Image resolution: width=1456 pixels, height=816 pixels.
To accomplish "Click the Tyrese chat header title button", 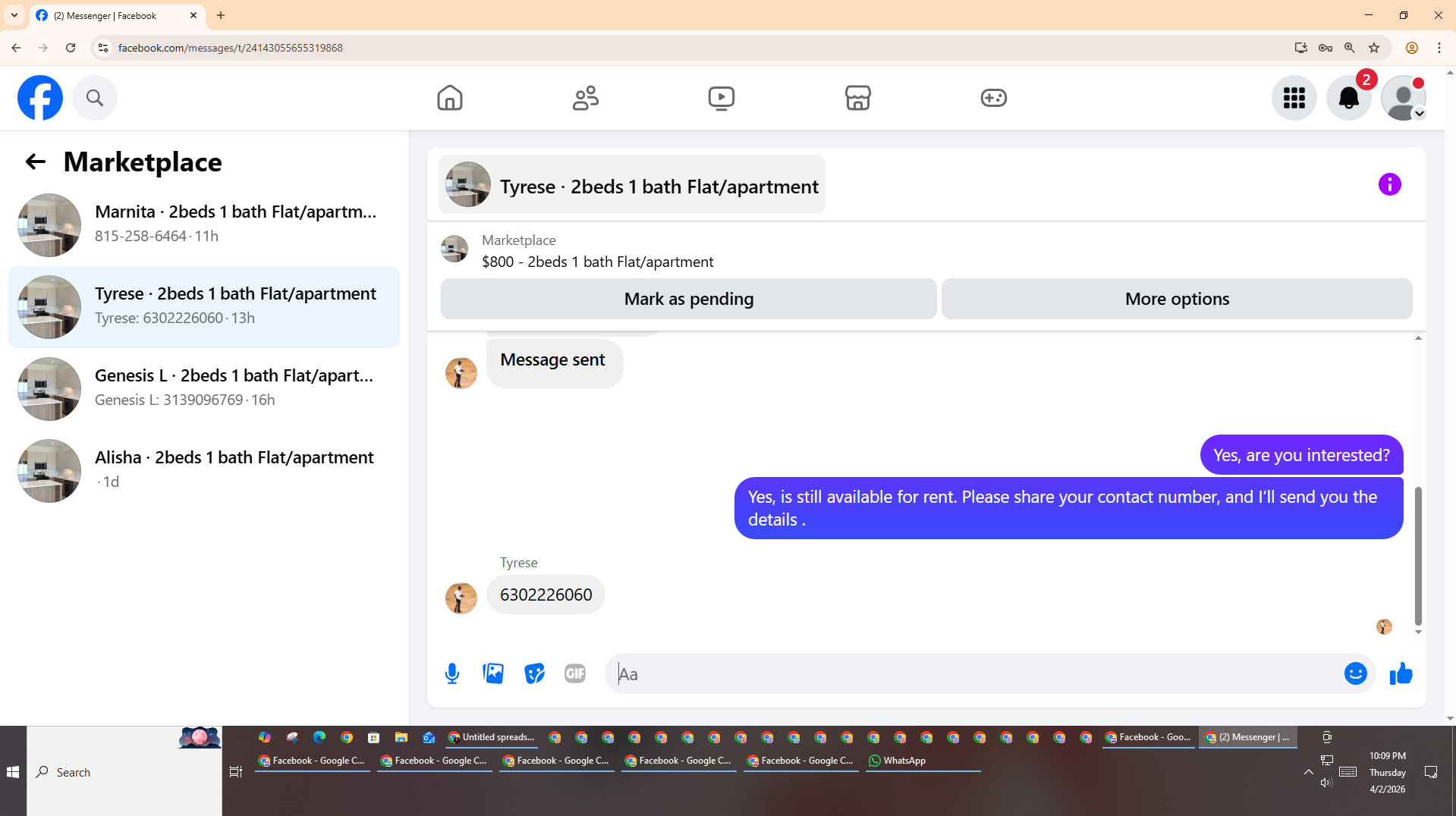I will tap(632, 185).
